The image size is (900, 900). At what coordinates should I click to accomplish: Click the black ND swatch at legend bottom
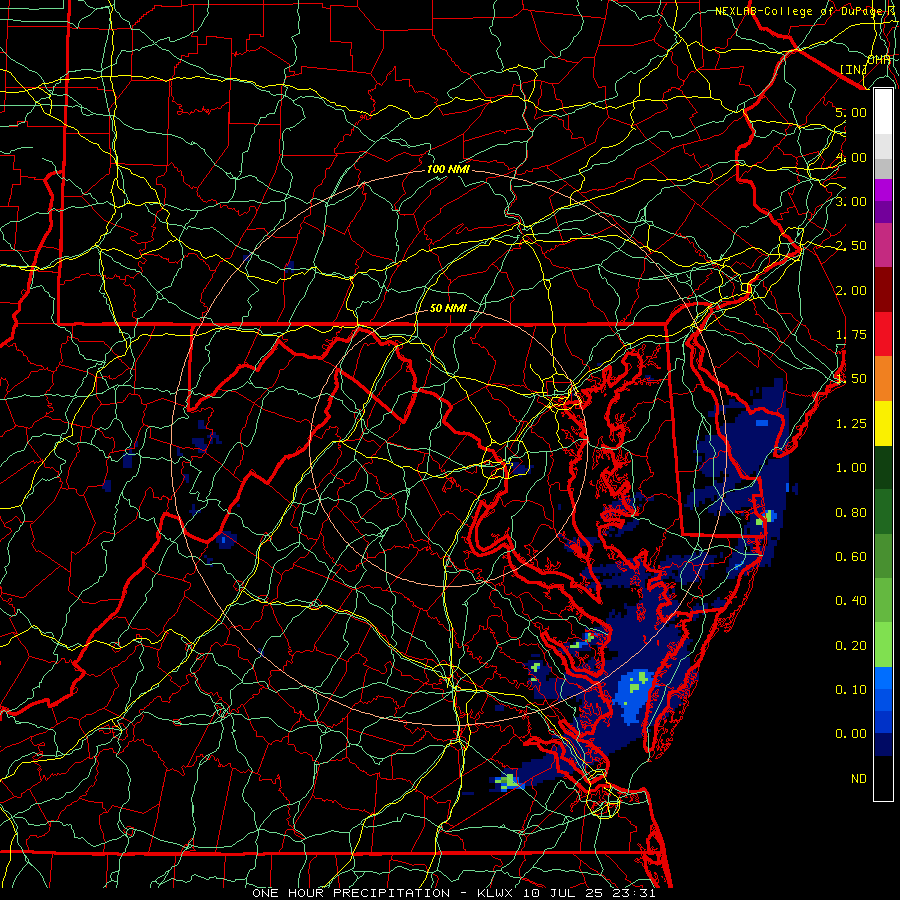coord(883,778)
